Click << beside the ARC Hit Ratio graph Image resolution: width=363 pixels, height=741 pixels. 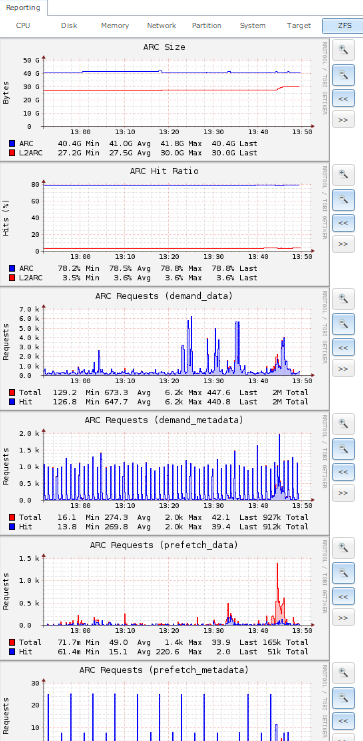[343, 223]
